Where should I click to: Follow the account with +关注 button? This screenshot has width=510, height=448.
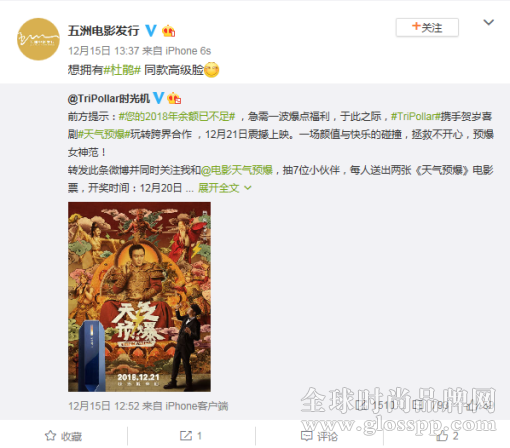(427, 27)
